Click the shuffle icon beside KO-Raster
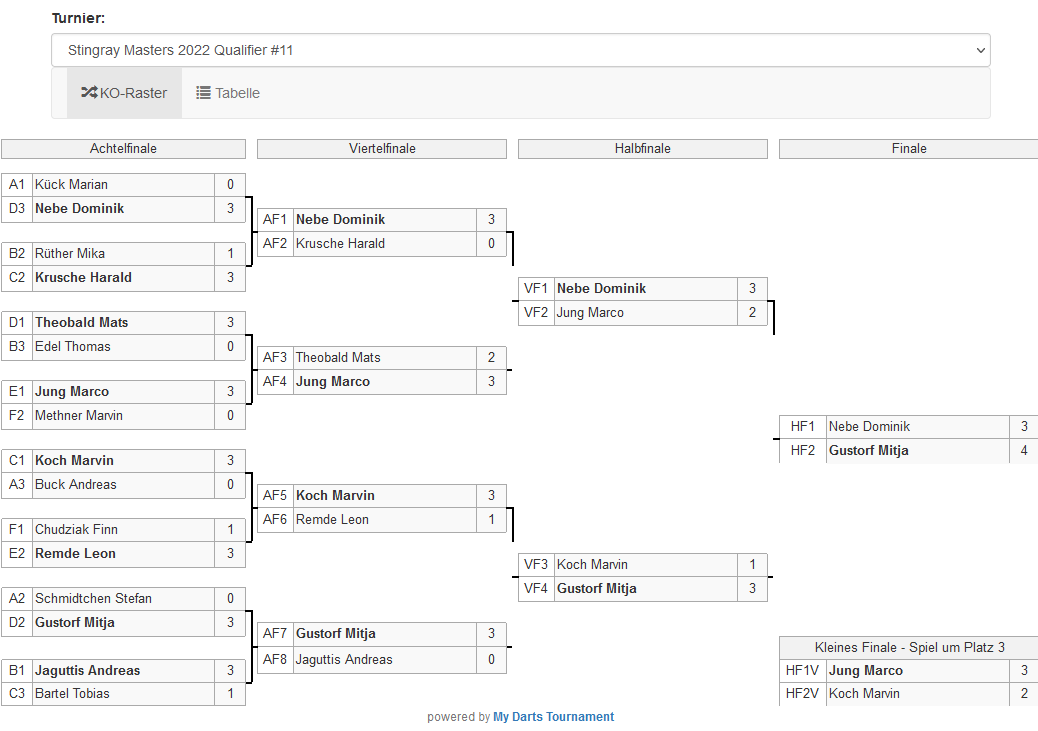The image size is (1038, 731). (89, 93)
